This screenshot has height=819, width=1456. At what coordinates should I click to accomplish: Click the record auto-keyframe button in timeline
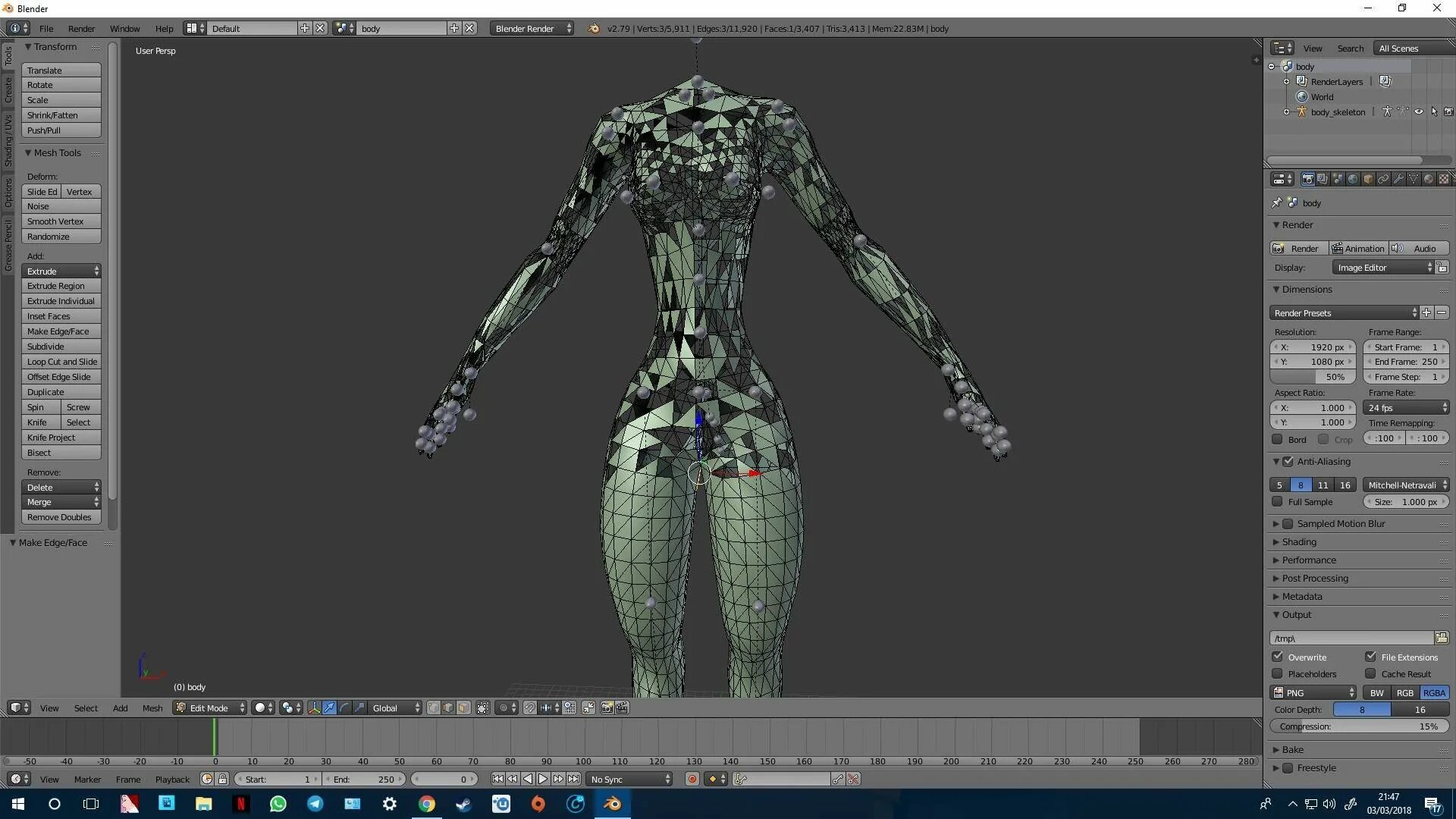[692, 779]
